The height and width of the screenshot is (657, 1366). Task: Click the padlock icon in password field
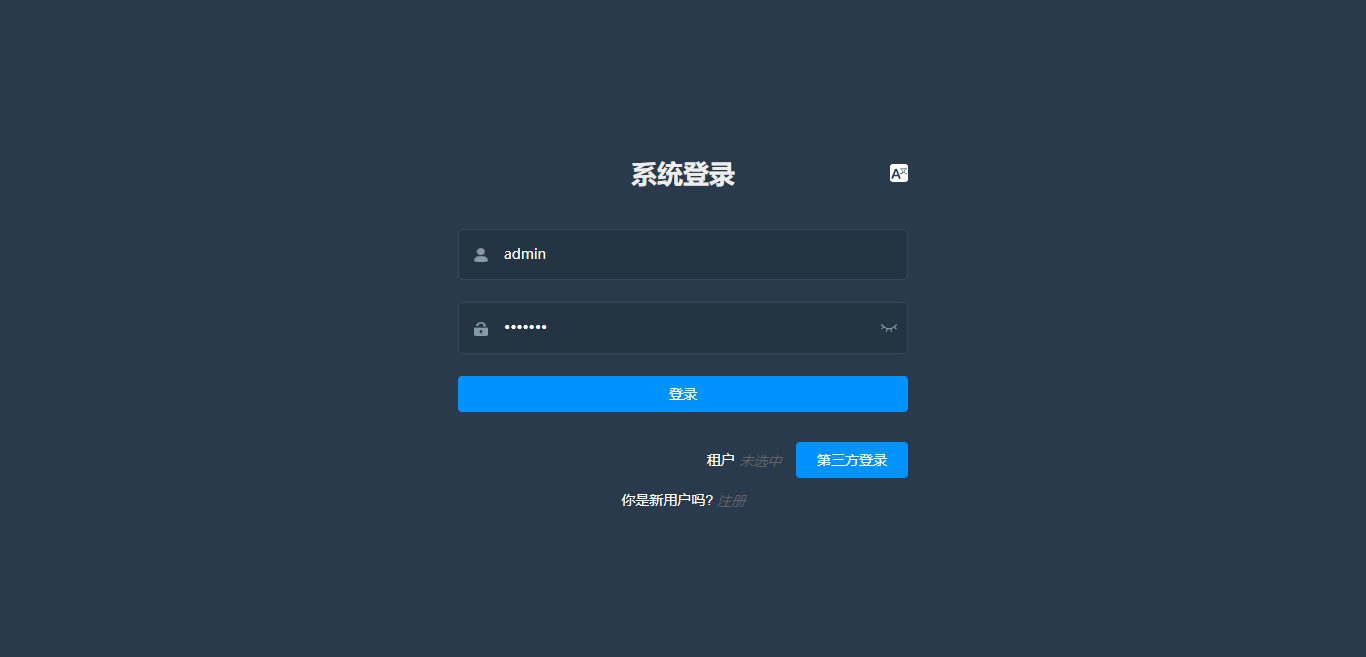tap(481, 328)
